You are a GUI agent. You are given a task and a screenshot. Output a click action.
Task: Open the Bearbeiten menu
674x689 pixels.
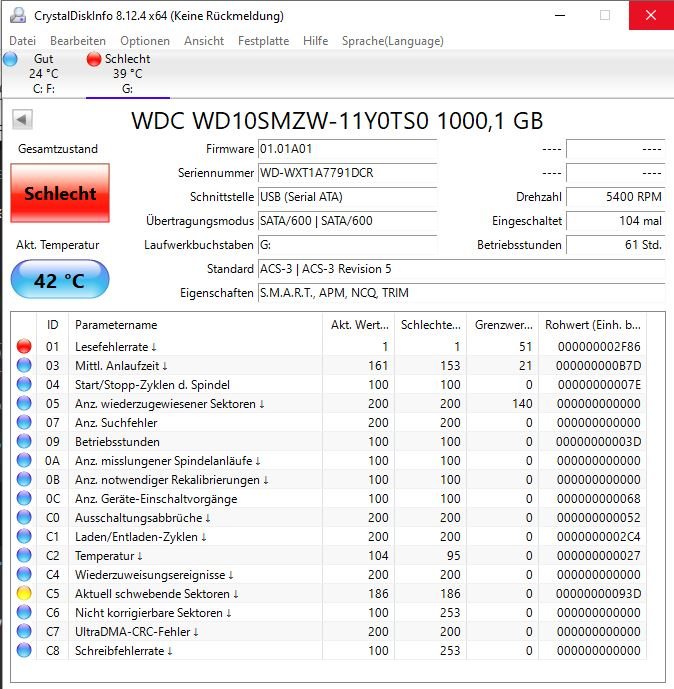(78, 41)
